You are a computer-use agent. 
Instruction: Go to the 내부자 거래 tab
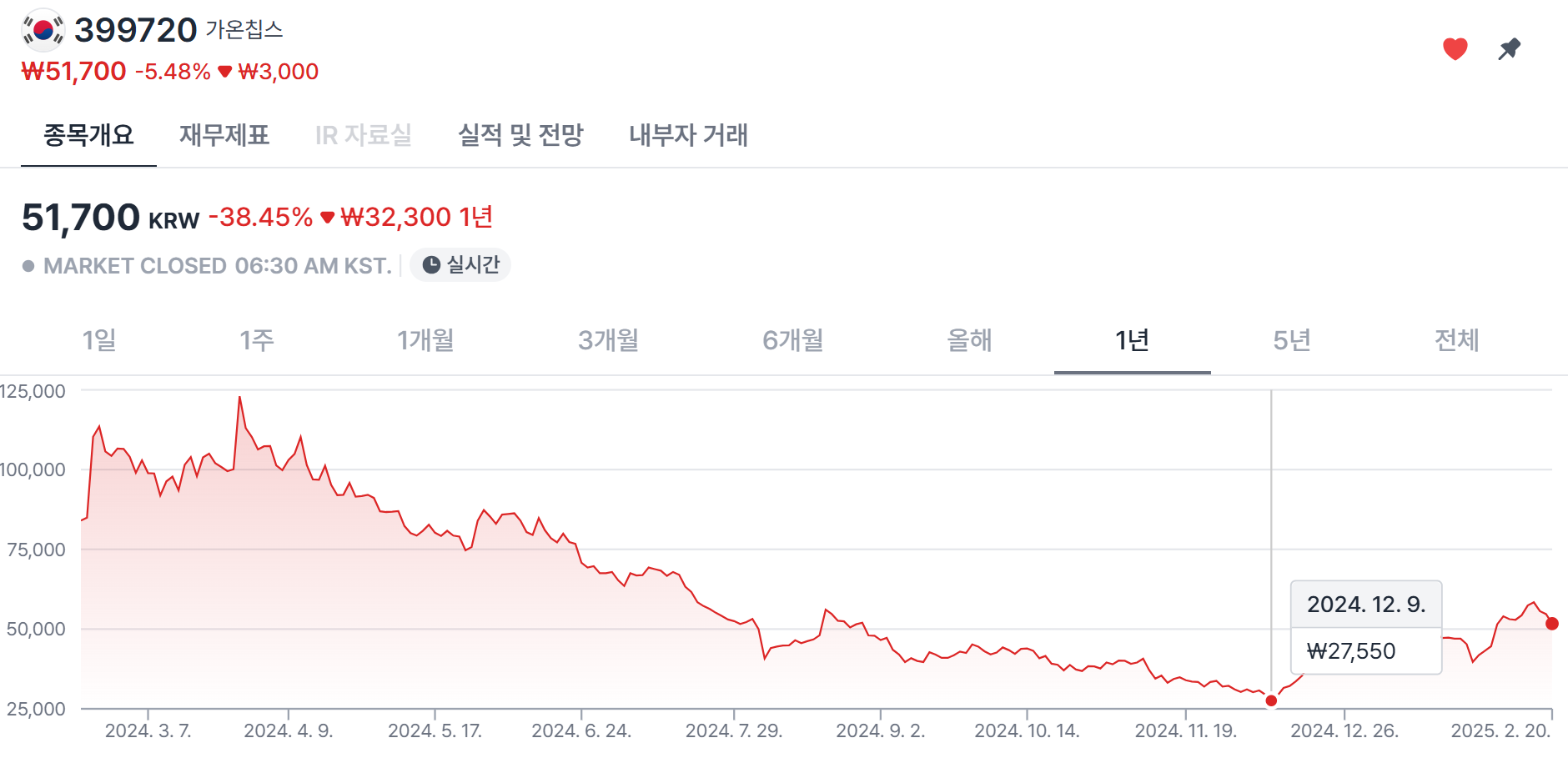coord(688,135)
